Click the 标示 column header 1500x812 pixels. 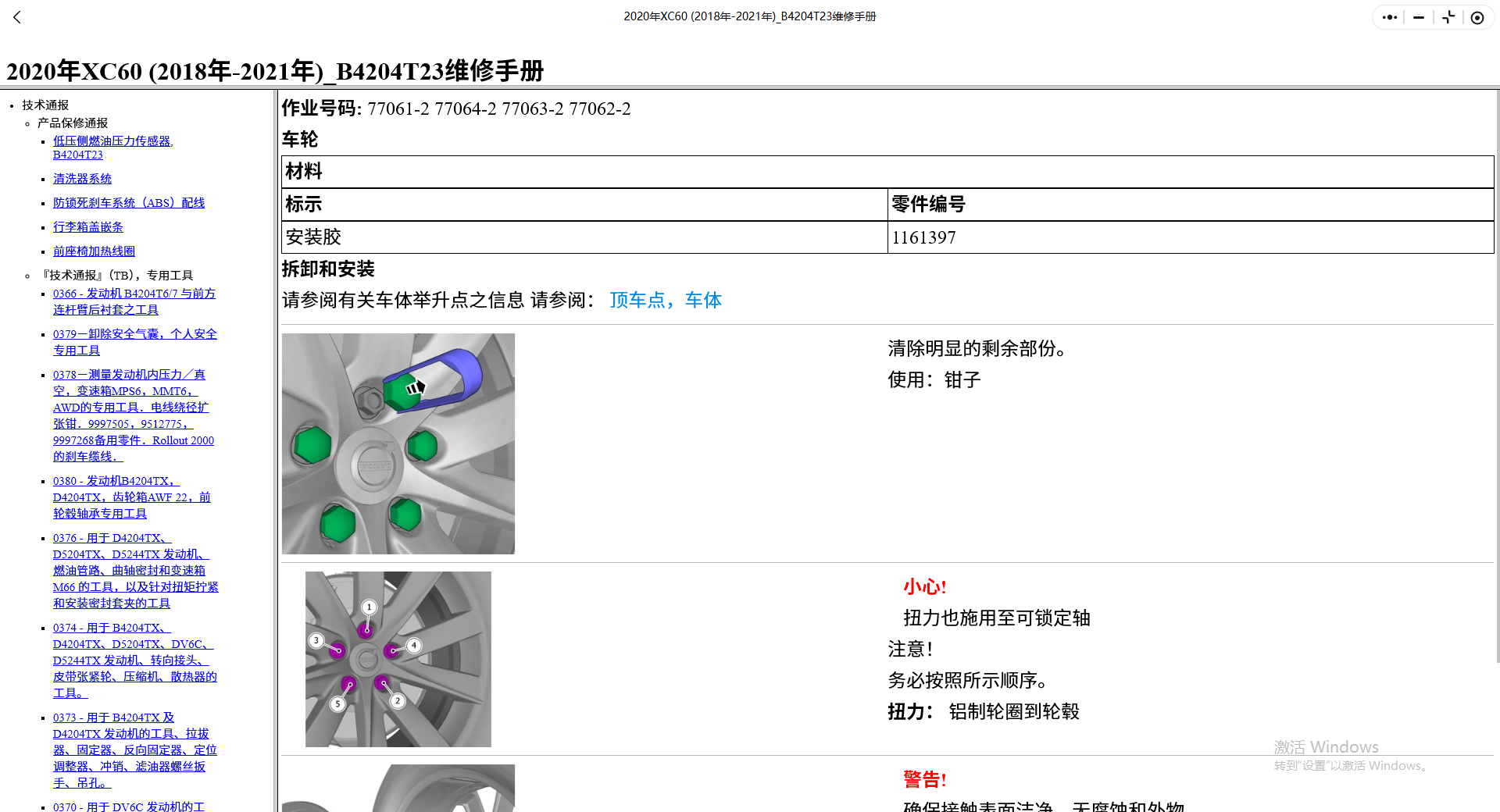pyautogui.click(x=584, y=205)
